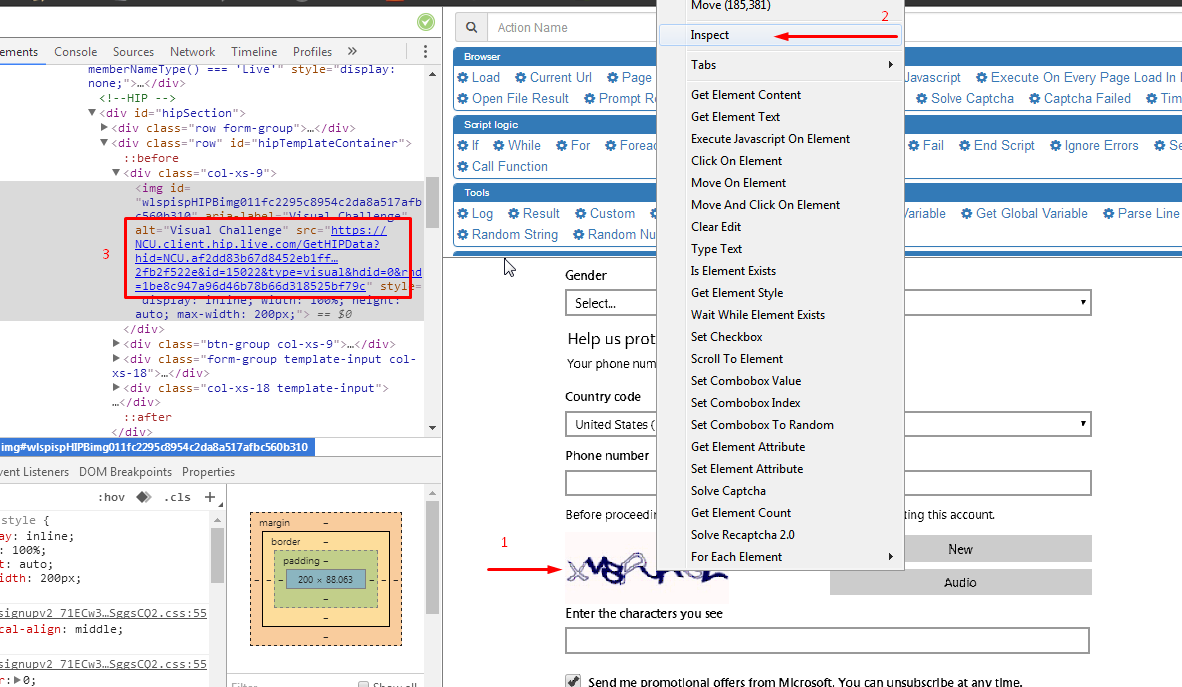This screenshot has width=1182, height=687.
Task: Switch to the Console tab
Action: [76, 52]
